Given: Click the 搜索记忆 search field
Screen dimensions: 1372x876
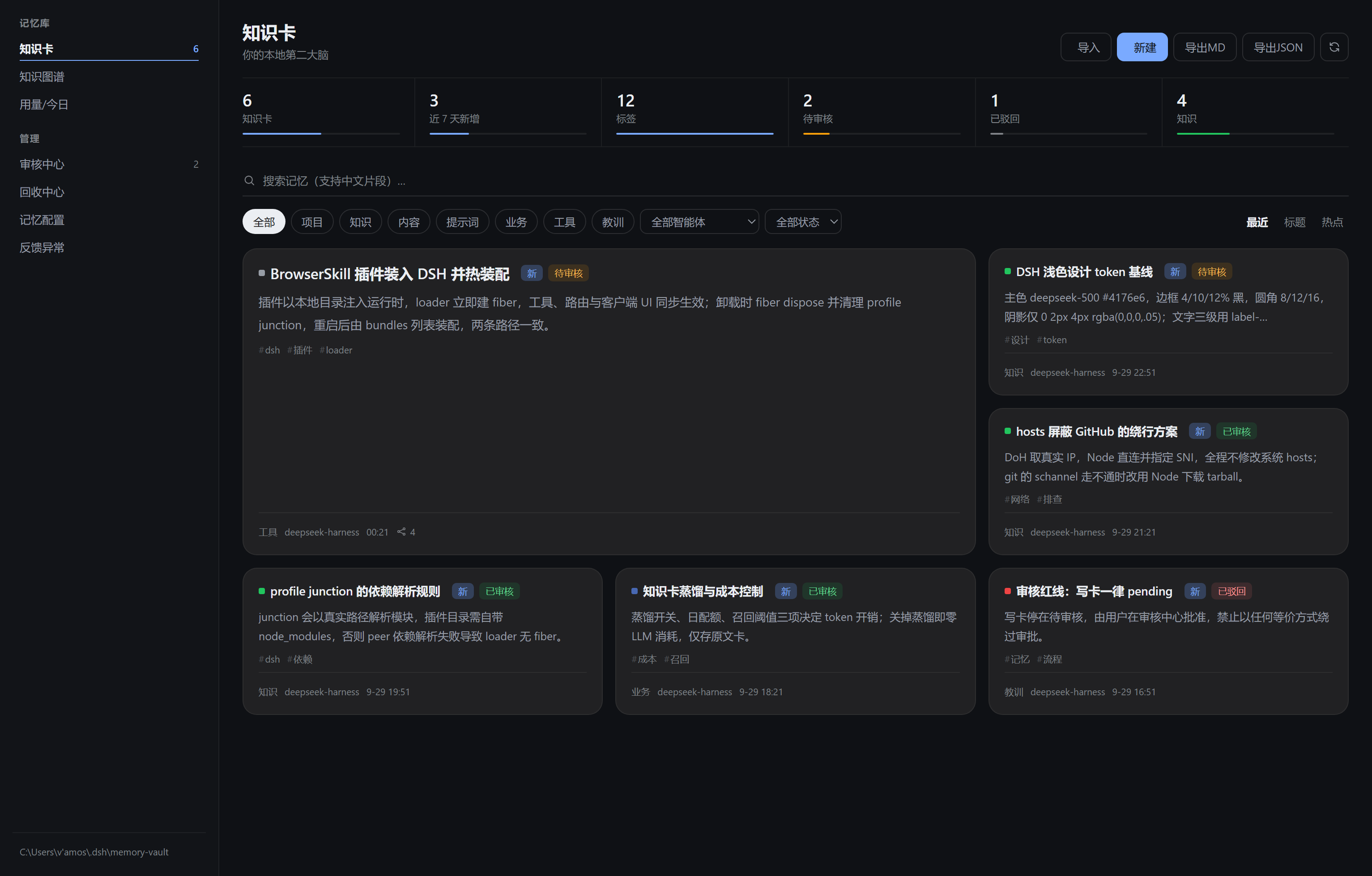Looking at the screenshot, I should coord(795,181).
